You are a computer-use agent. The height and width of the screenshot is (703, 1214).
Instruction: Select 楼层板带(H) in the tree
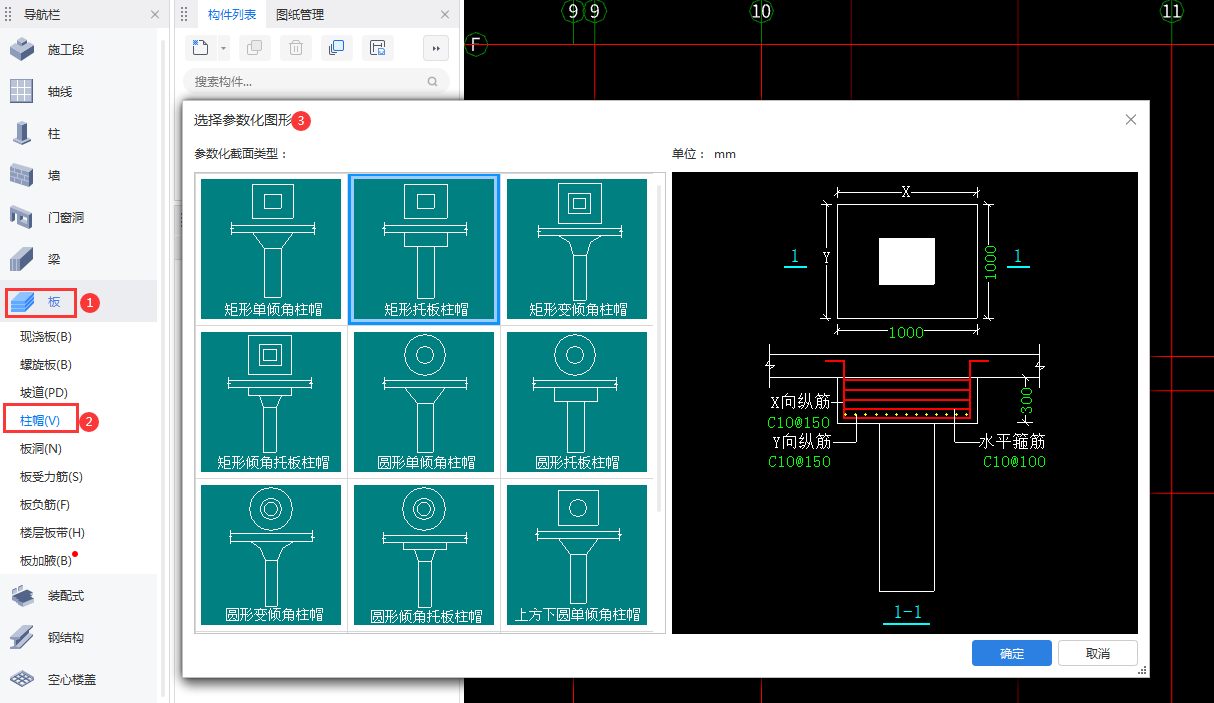(x=52, y=533)
